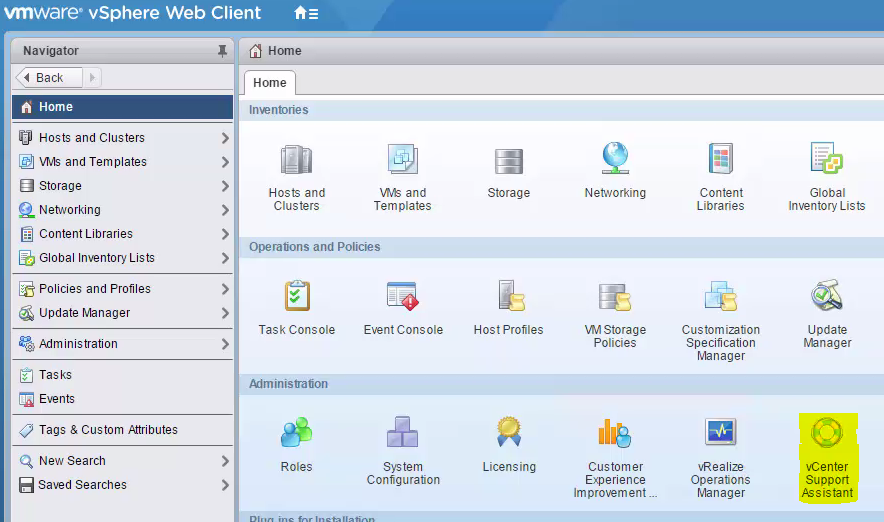Open VMs and Templates inventory icon
This screenshot has height=522, width=884.
(403, 160)
